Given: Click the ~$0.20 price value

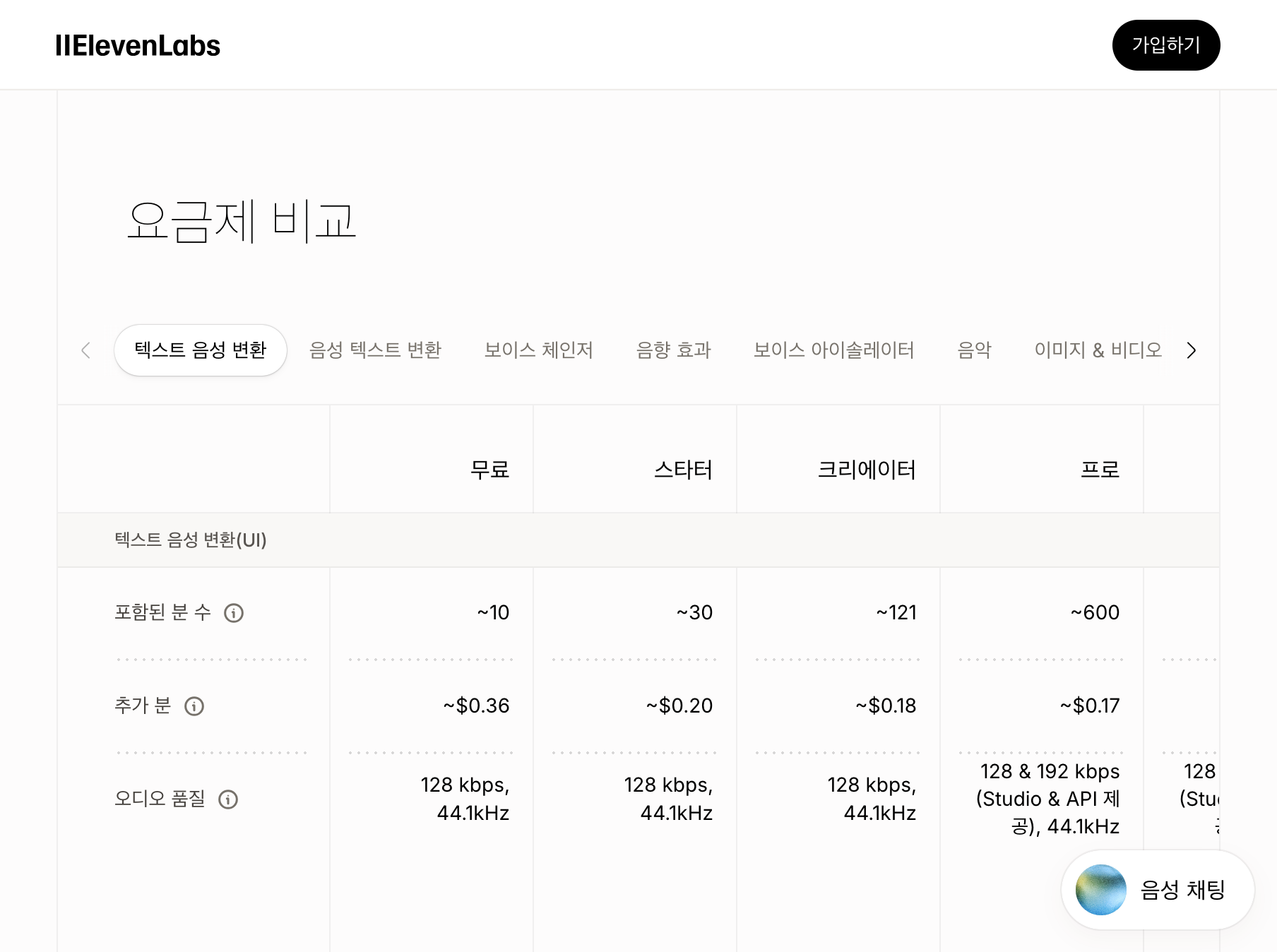Looking at the screenshot, I should pyautogui.click(x=679, y=706).
